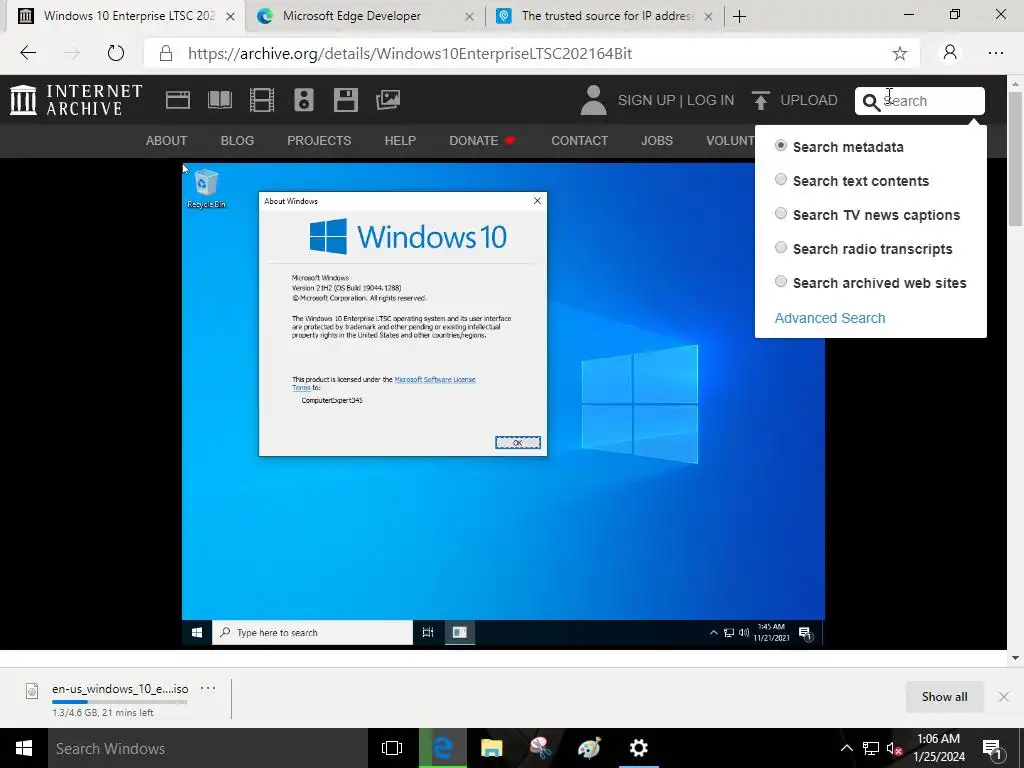Open the Web (Wayback) media icon

click(178, 100)
